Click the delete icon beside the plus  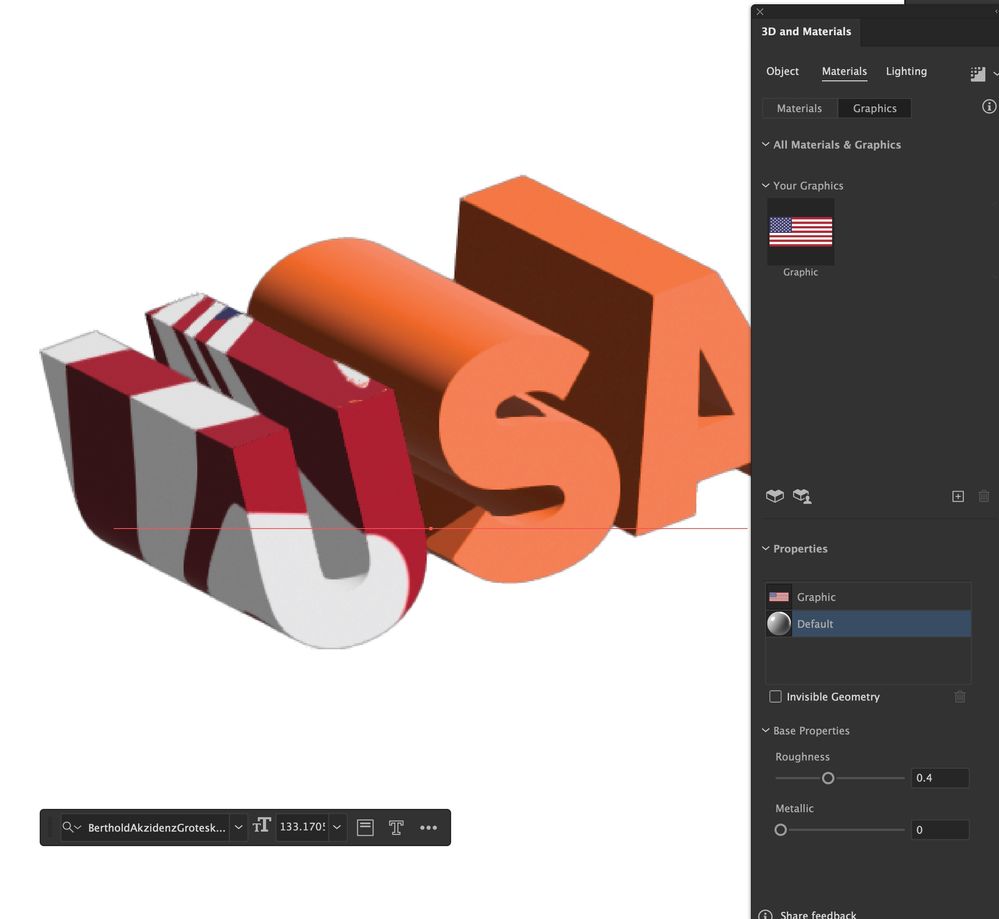click(984, 496)
